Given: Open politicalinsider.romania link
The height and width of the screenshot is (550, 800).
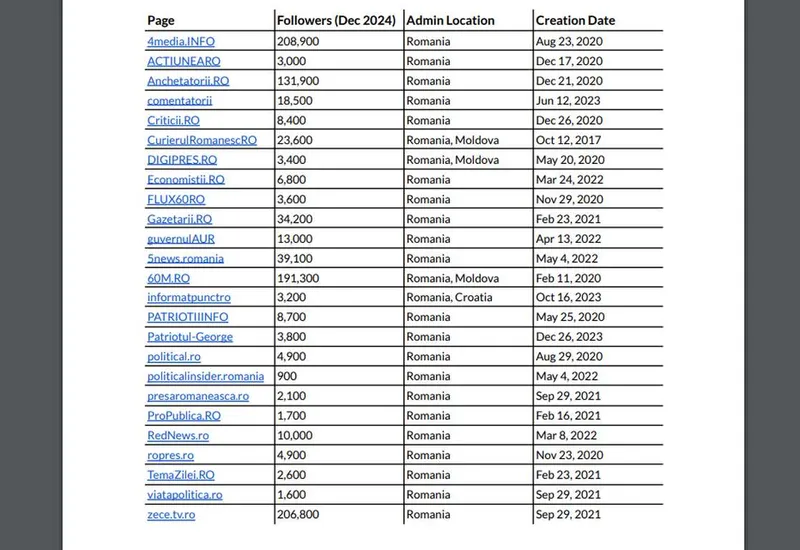Looking at the screenshot, I should (205, 377).
